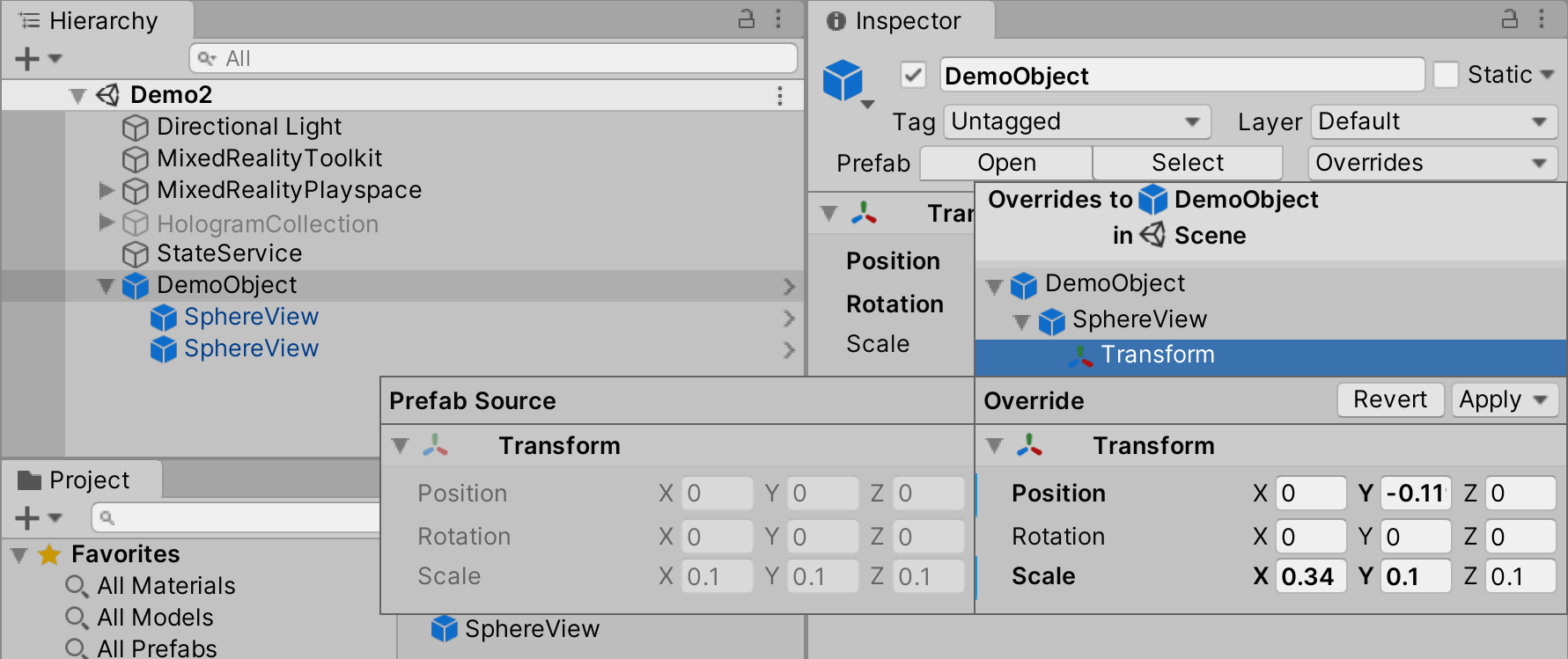Expand the MixedRealityPlayspace tree item
This screenshot has height=659, width=1568.
point(107,191)
